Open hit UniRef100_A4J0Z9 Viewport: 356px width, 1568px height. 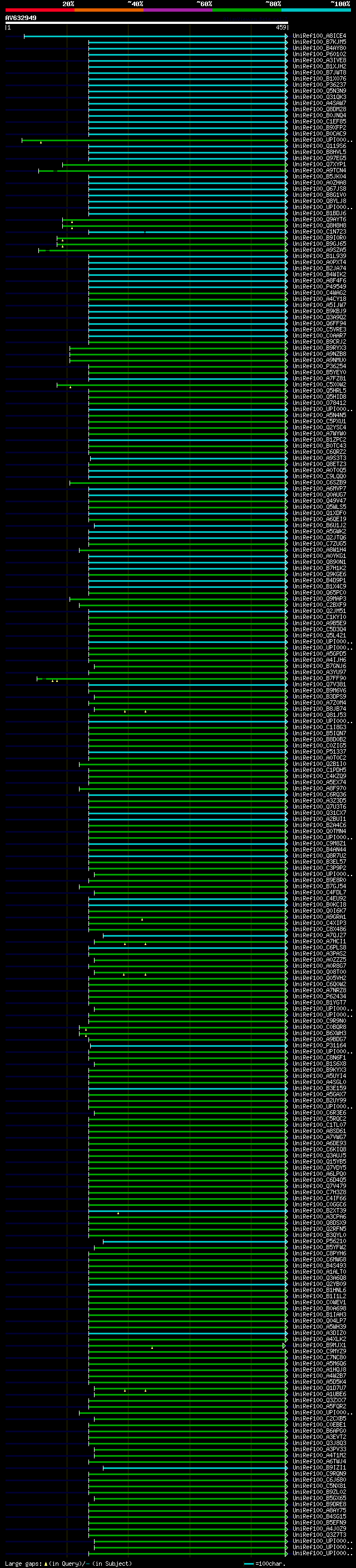click(x=319, y=1529)
